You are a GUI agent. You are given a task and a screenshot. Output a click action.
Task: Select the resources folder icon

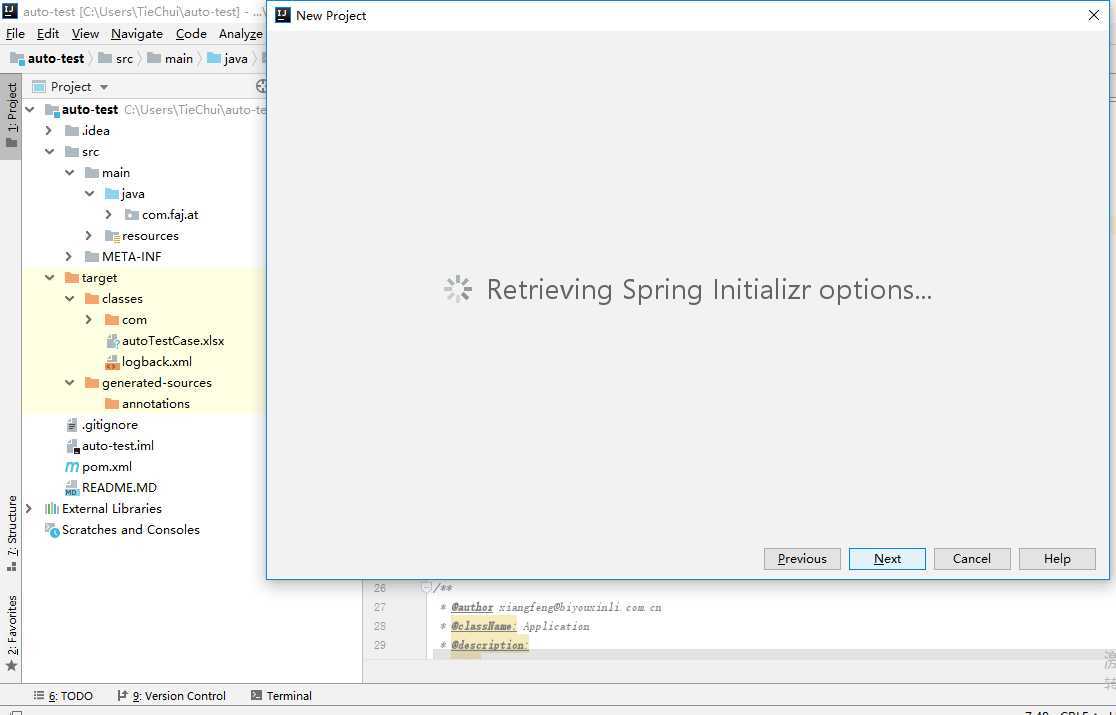[x=112, y=235]
